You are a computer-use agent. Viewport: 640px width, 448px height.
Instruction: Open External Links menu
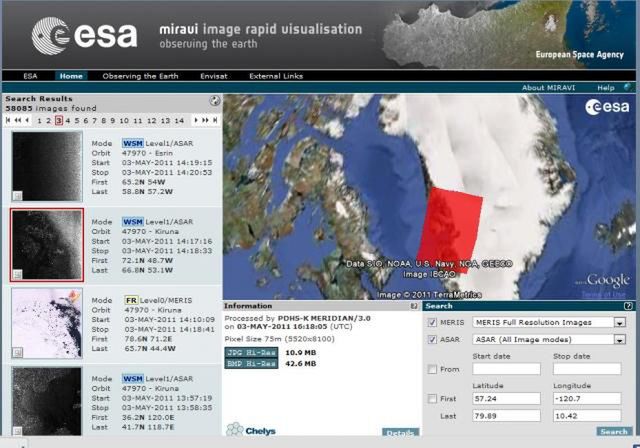(x=276, y=76)
